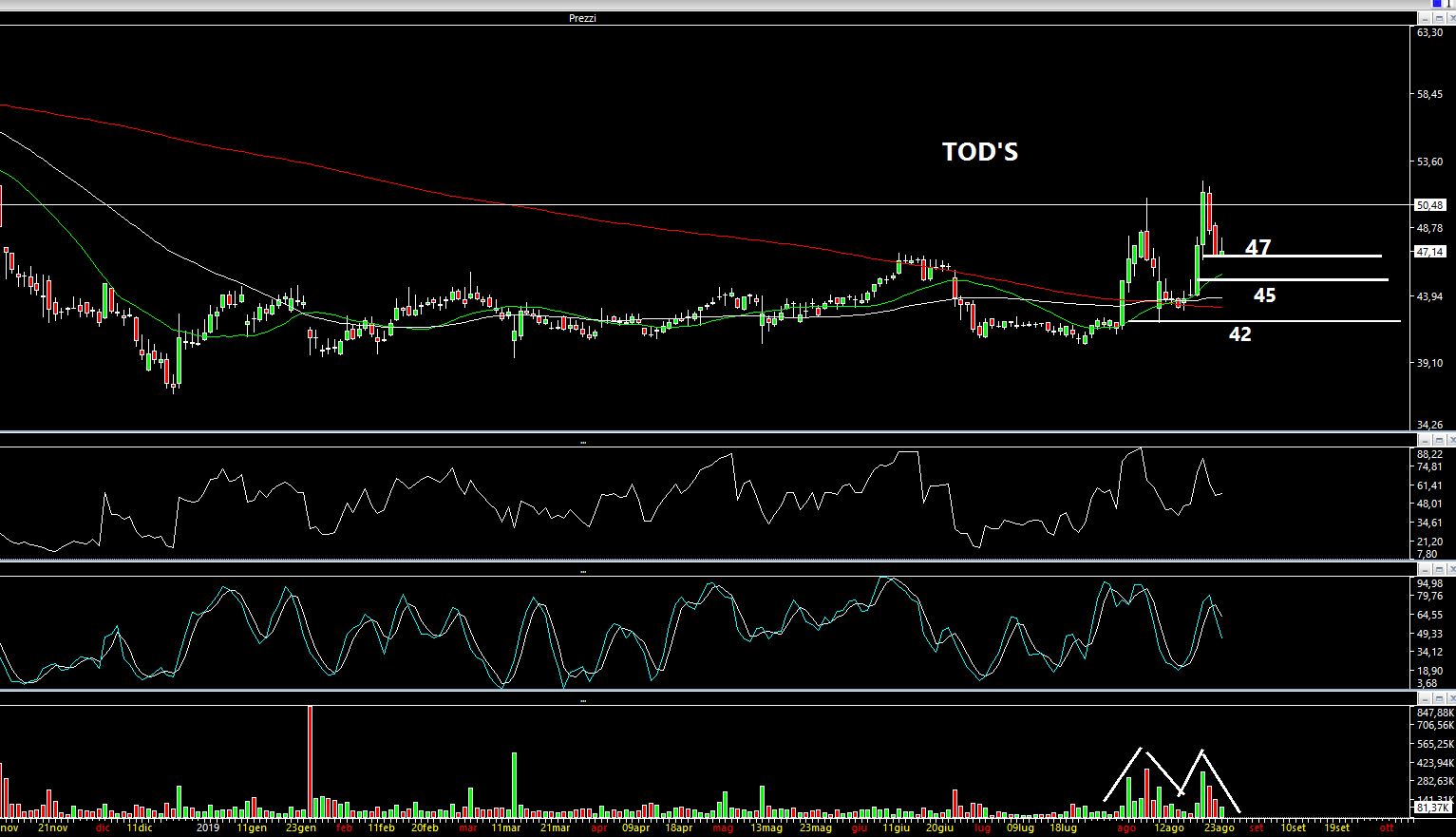This screenshot has height=837, width=1456.
Task: Click the Prezzi panel title
Action: click(x=581, y=18)
